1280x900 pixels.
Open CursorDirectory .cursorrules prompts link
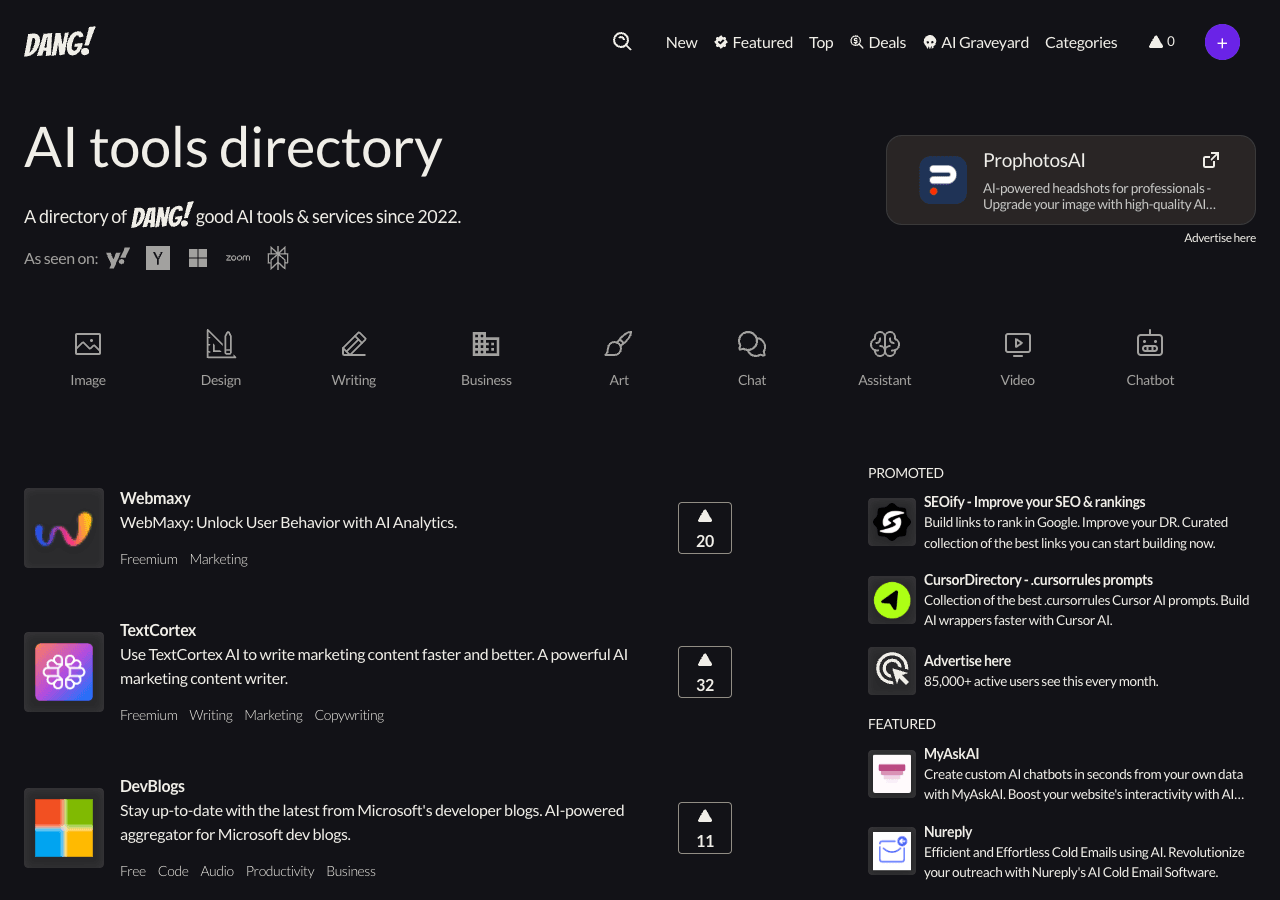click(1038, 580)
